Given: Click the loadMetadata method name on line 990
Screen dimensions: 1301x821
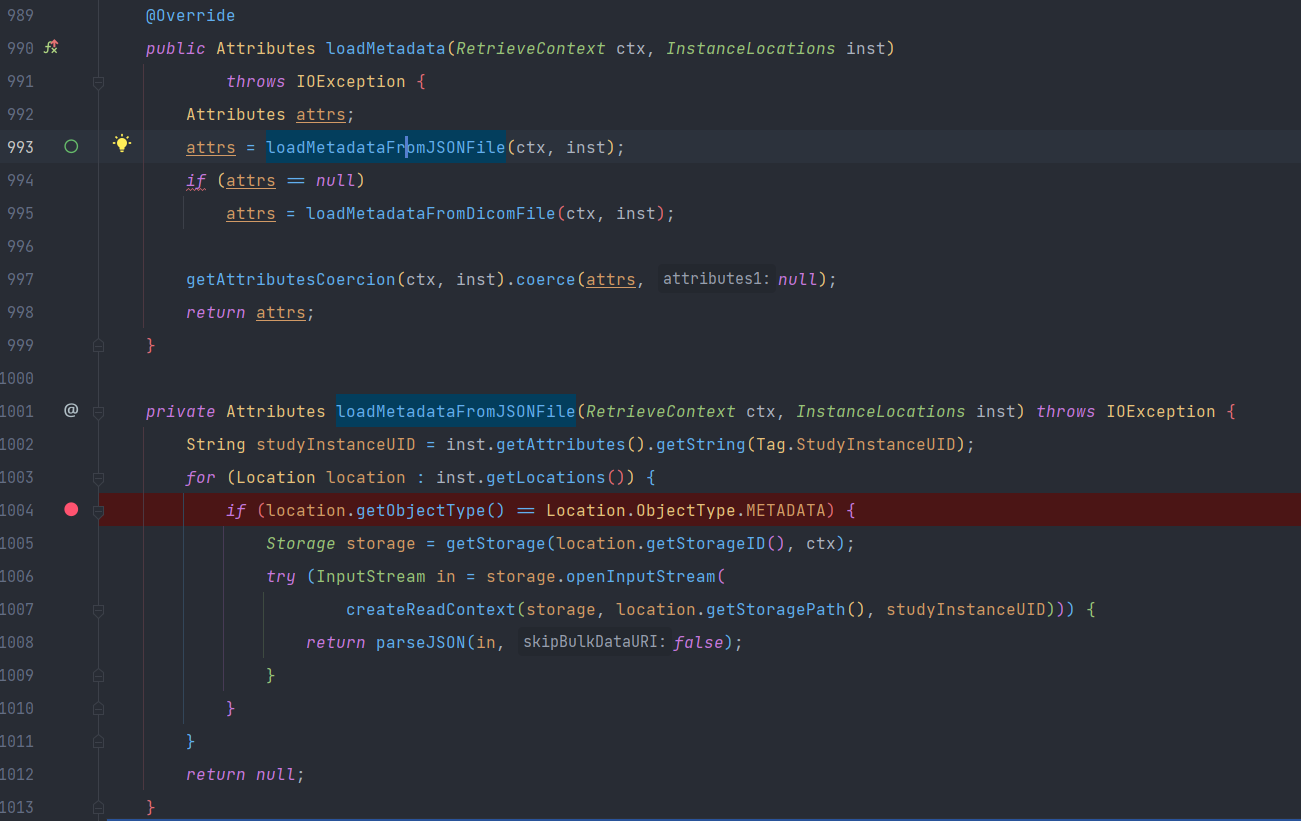Looking at the screenshot, I should click(x=386, y=48).
